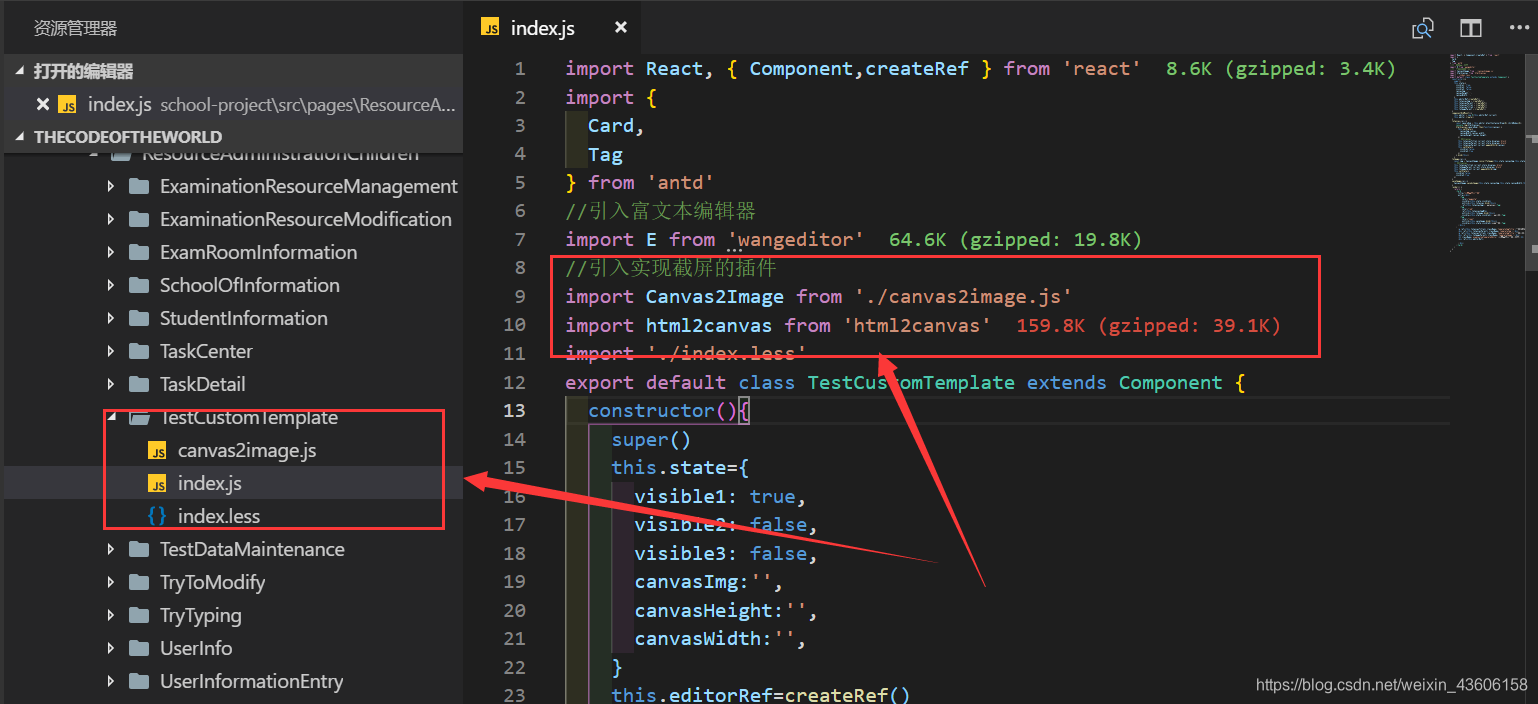Click the 'html2canvas' module string
This screenshot has width=1538, height=704.
click(917, 325)
